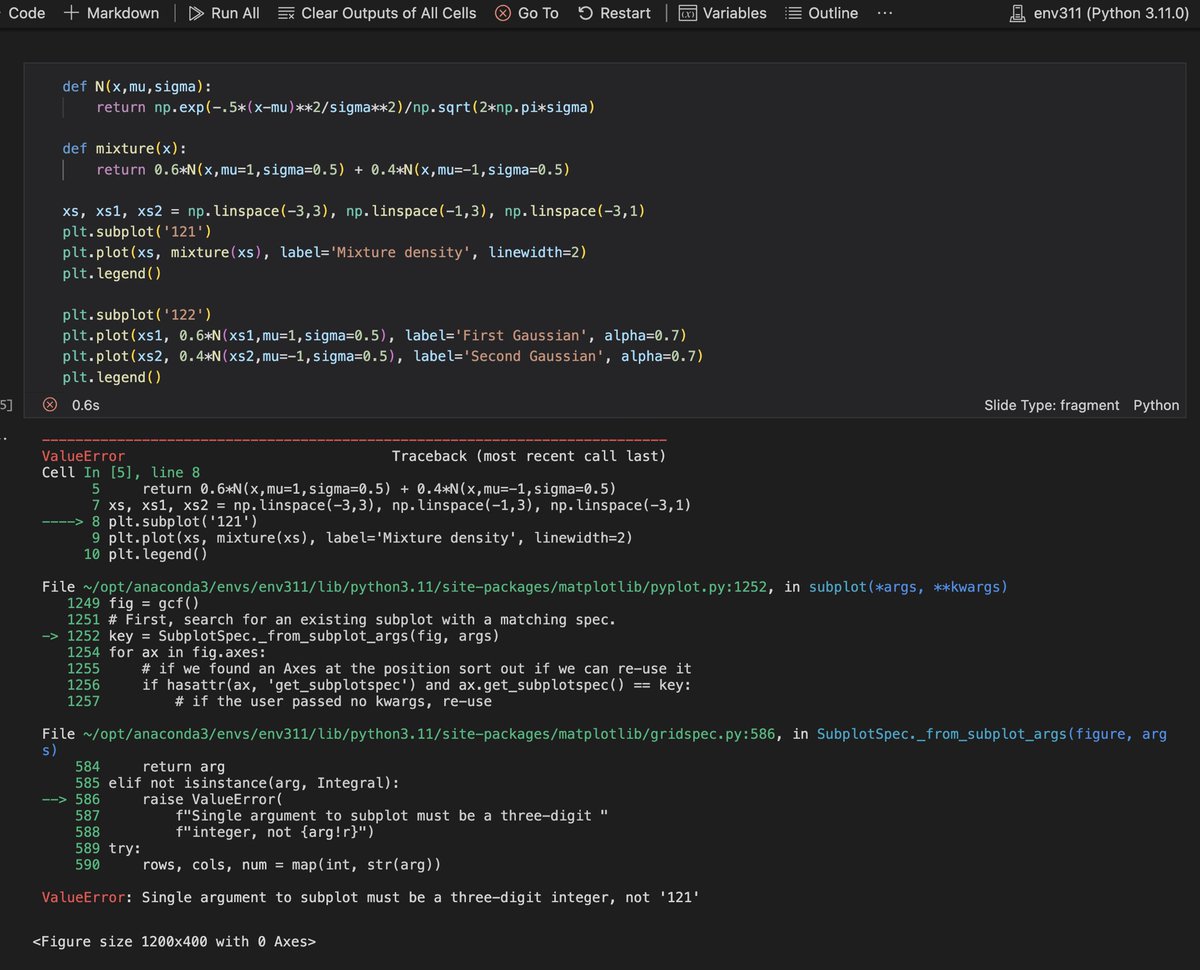Click the final ValueError message line
The width and height of the screenshot is (1200, 970).
[370, 897]
